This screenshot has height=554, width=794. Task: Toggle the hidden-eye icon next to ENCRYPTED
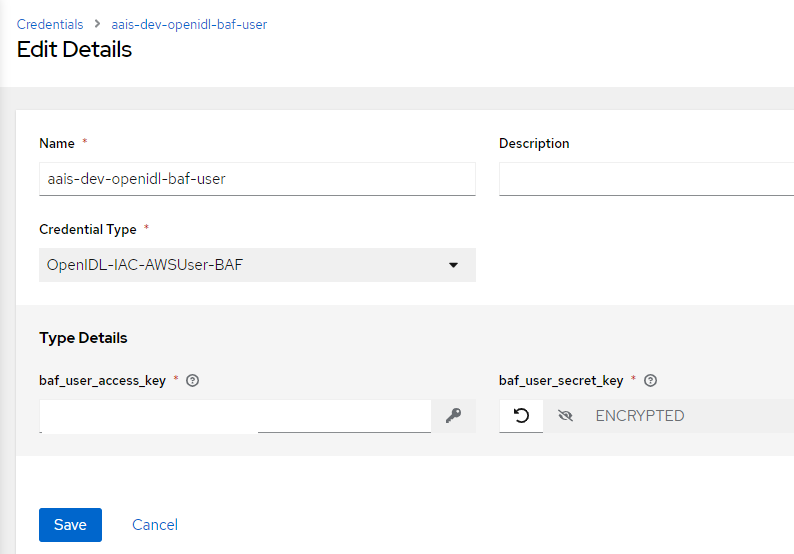[565, 416]
